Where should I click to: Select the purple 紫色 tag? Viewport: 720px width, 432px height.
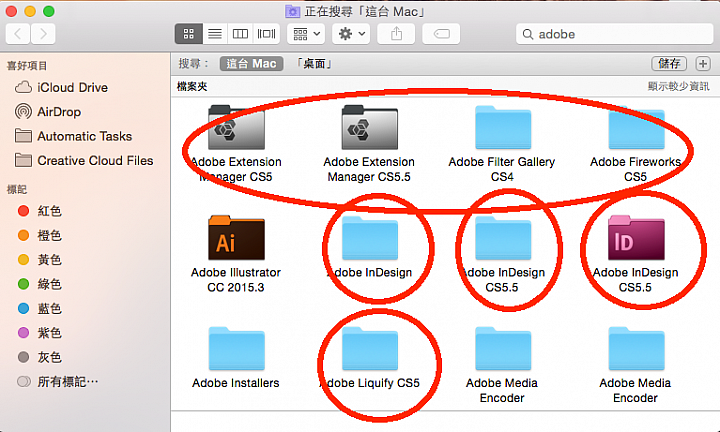pos(39,332)
